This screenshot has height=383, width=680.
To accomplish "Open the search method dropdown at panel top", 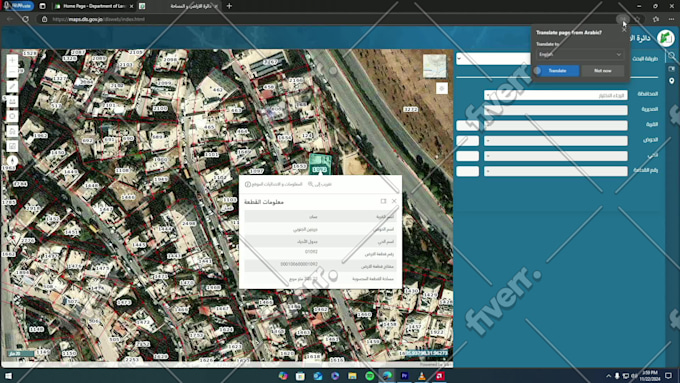I will click(493, 59).
